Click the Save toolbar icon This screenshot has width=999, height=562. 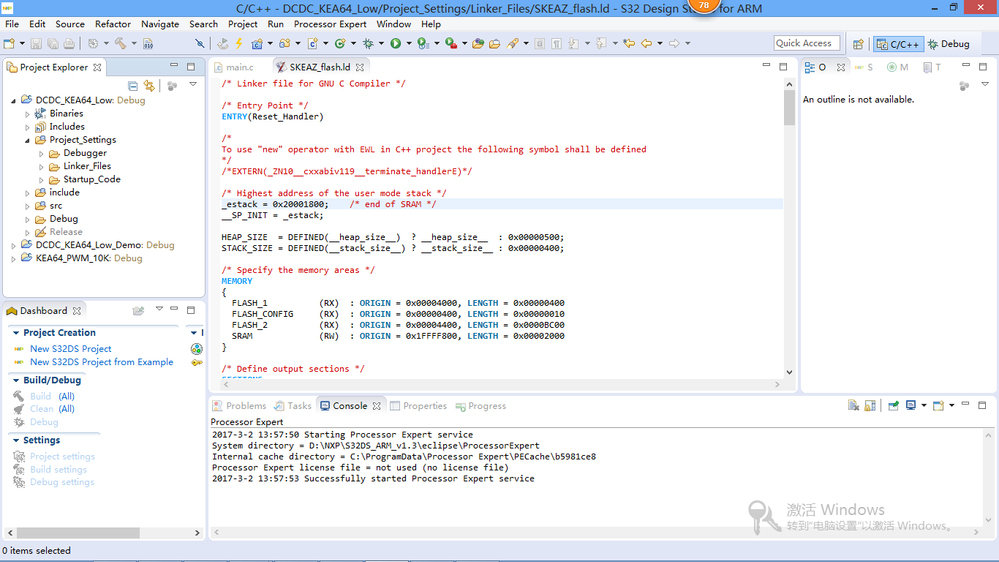[36, 43]
